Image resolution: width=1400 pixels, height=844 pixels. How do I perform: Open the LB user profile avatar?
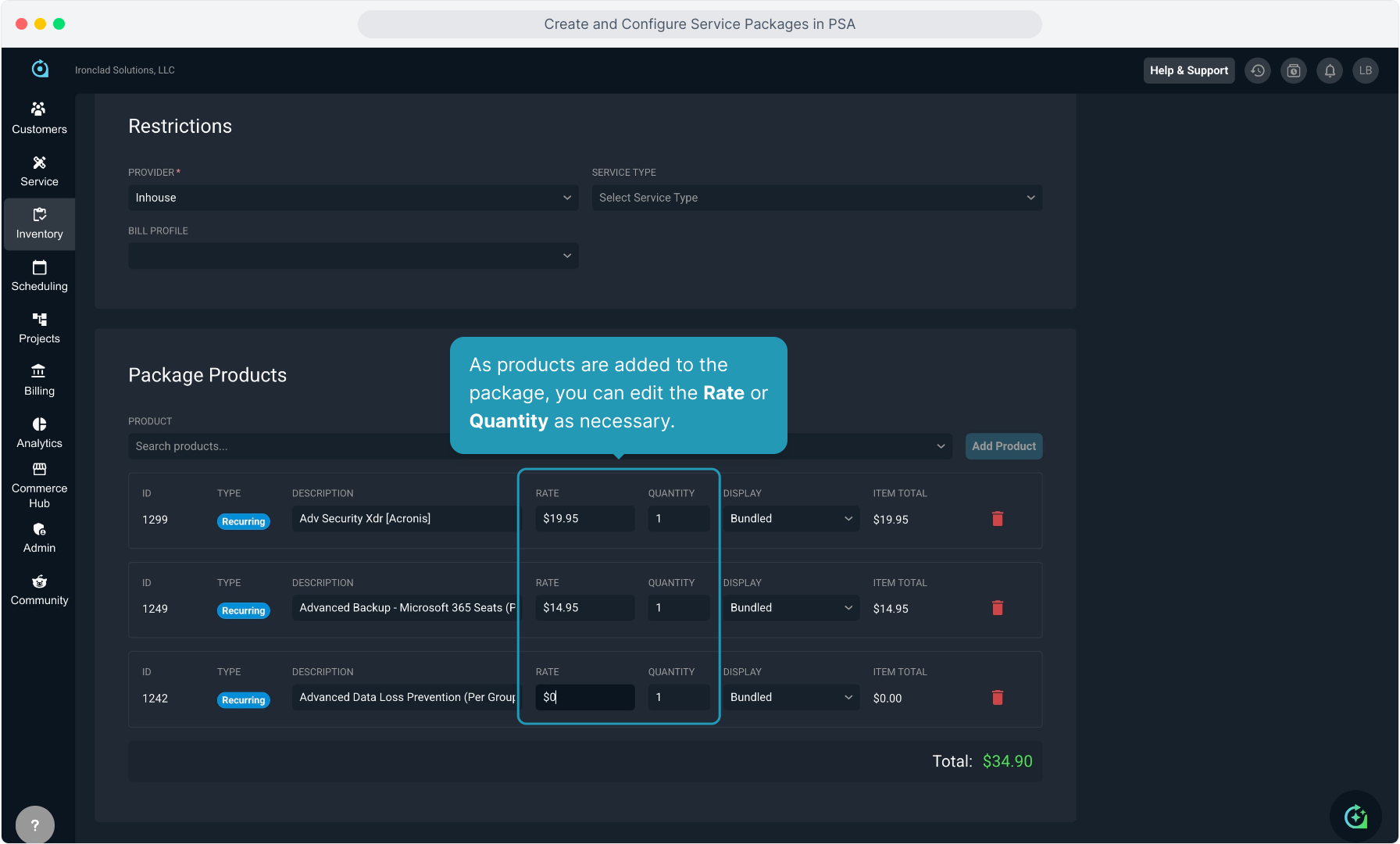click(1365, 70)
